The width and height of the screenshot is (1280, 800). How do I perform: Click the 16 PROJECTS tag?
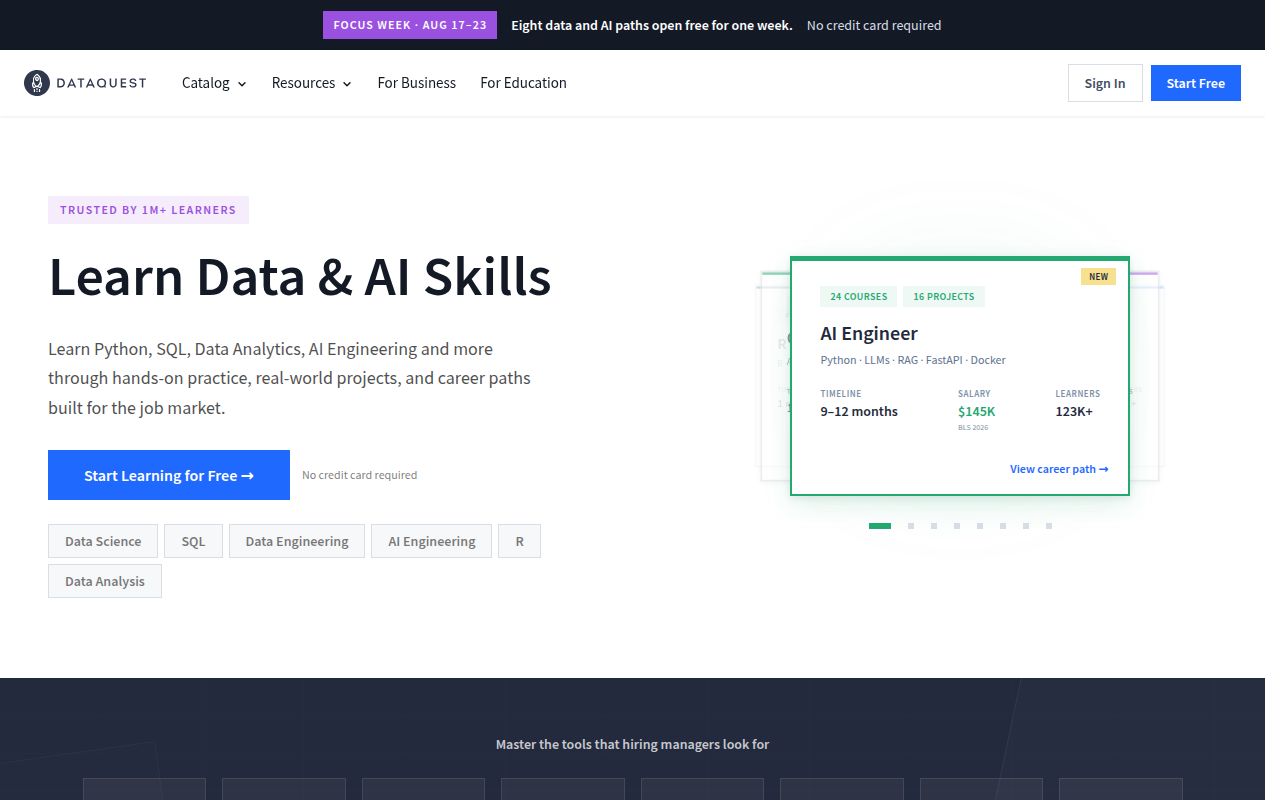(944, 297)
